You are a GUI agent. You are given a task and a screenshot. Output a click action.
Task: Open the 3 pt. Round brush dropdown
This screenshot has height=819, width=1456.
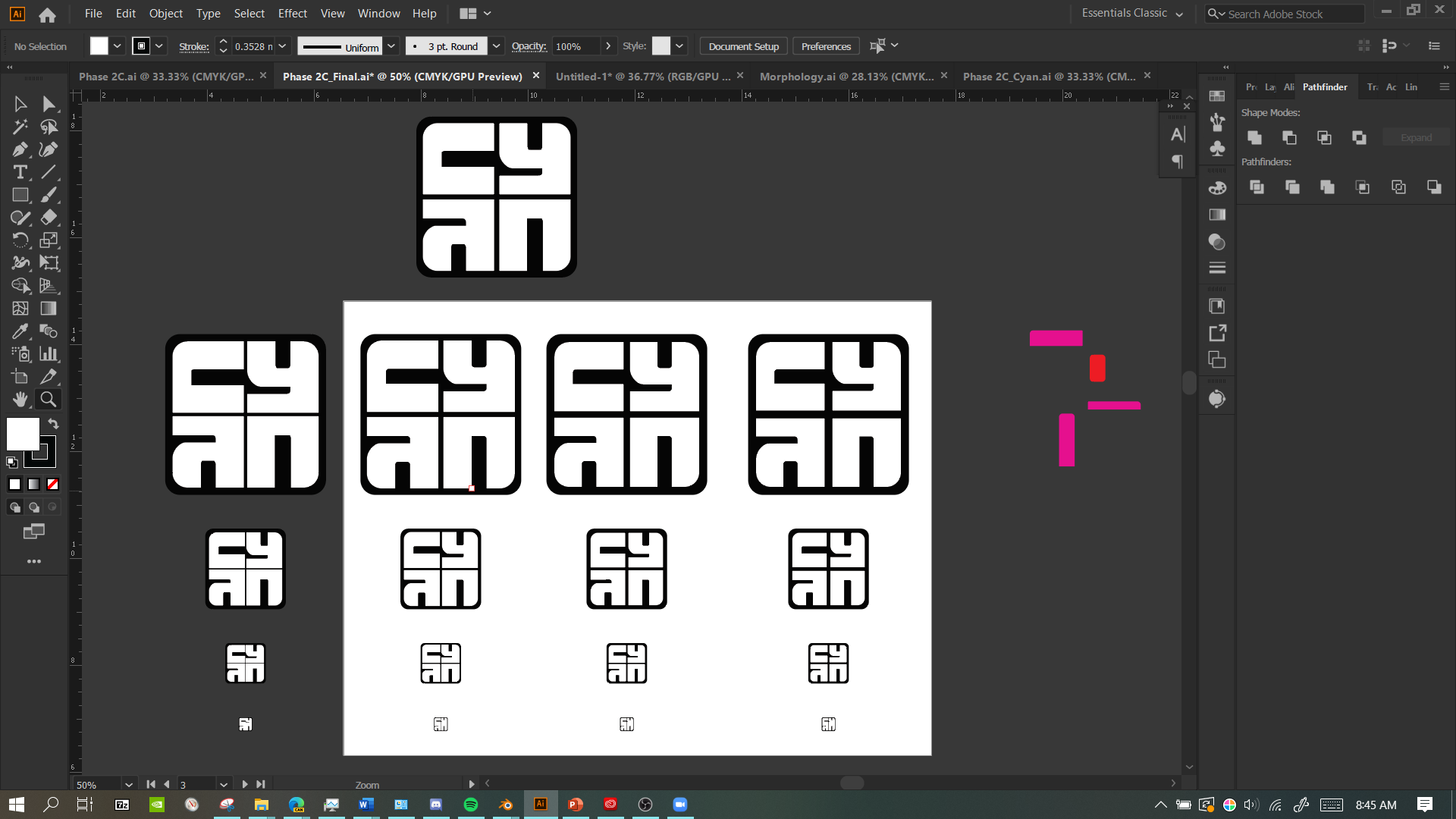(x=496, y=46)
